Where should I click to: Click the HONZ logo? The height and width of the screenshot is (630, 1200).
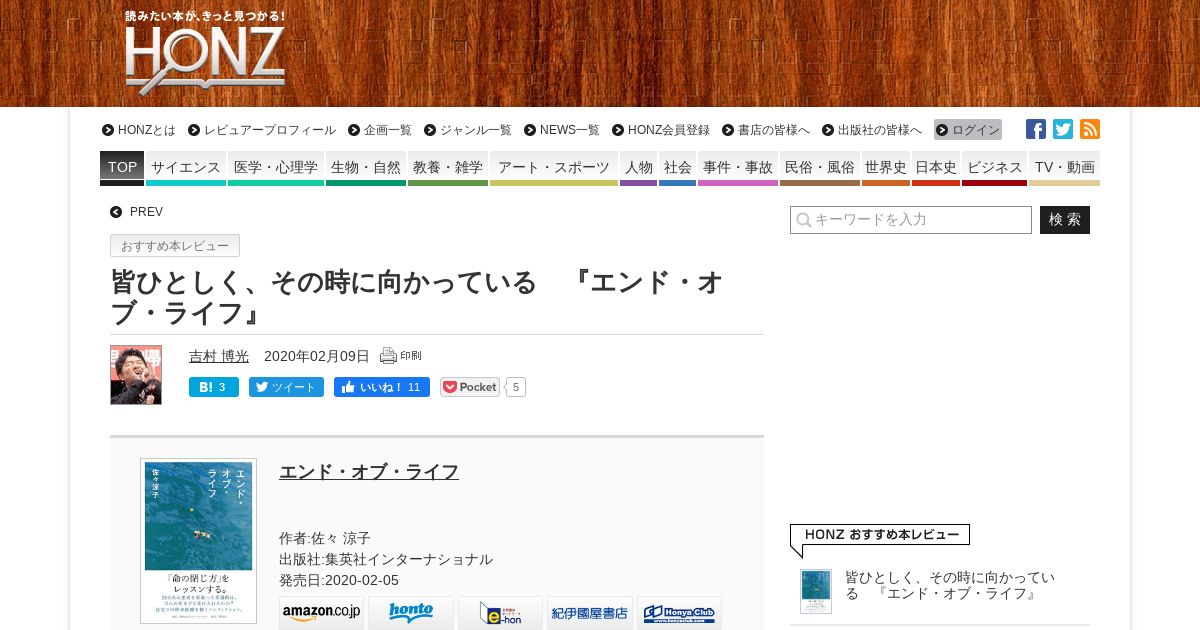(x=205, y=53)
